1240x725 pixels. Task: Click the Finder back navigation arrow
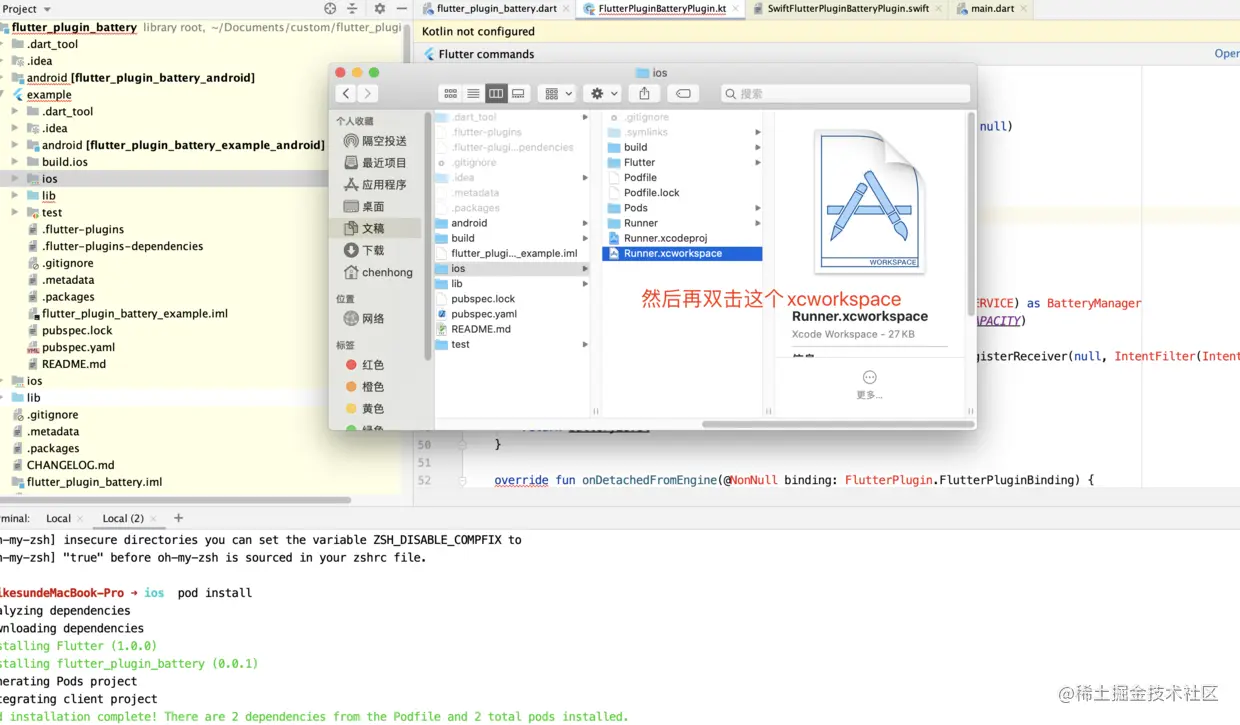click(346, 93)
